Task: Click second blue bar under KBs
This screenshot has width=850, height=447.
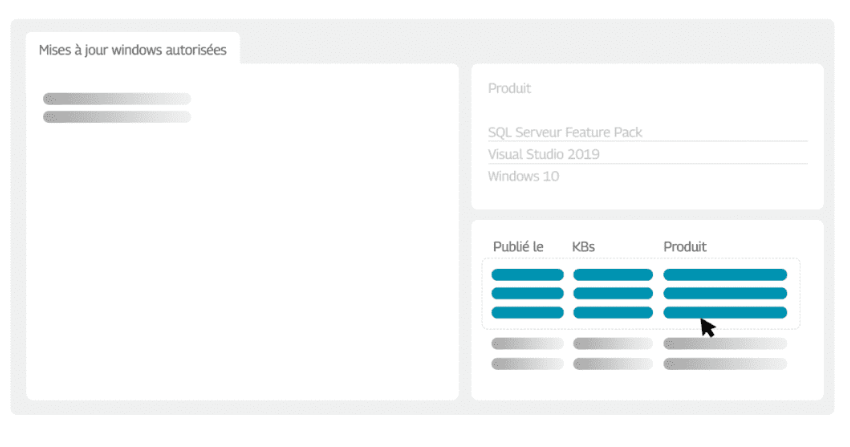Action: 613,294
